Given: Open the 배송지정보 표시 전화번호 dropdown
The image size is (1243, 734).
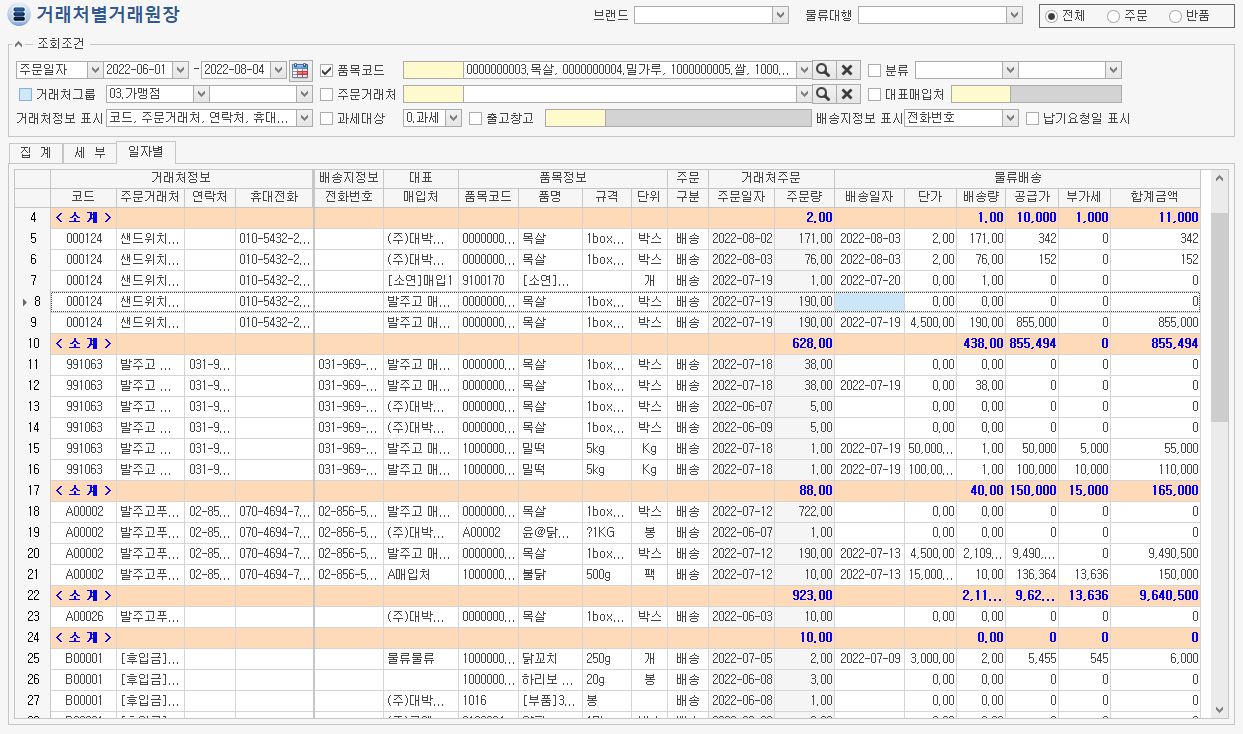Looking at the screenshot, I should [1010, 118].
